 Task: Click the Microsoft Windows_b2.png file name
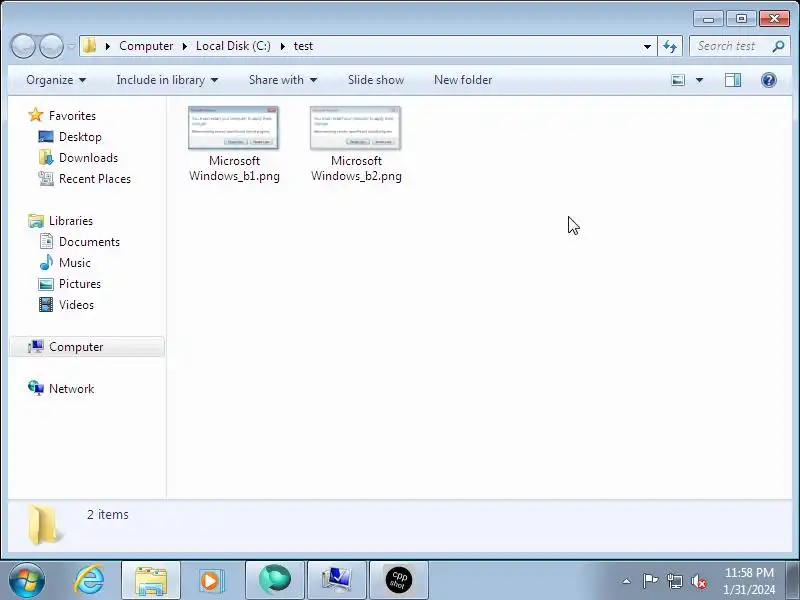point(356,168)
